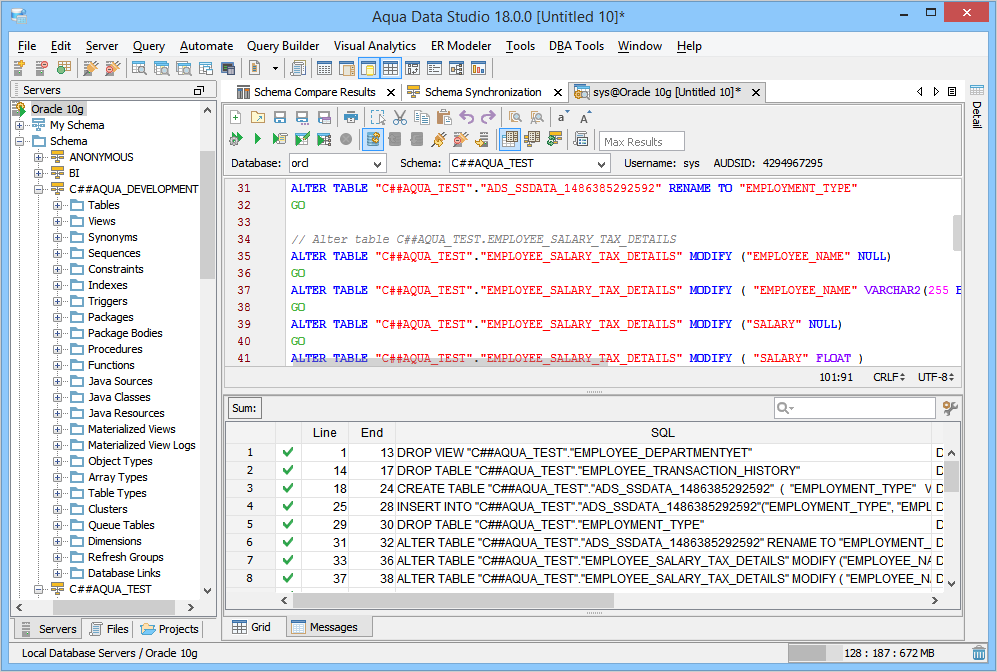
Task: Click the trash can garbage collection icon
Action: [x=979, y=653]
